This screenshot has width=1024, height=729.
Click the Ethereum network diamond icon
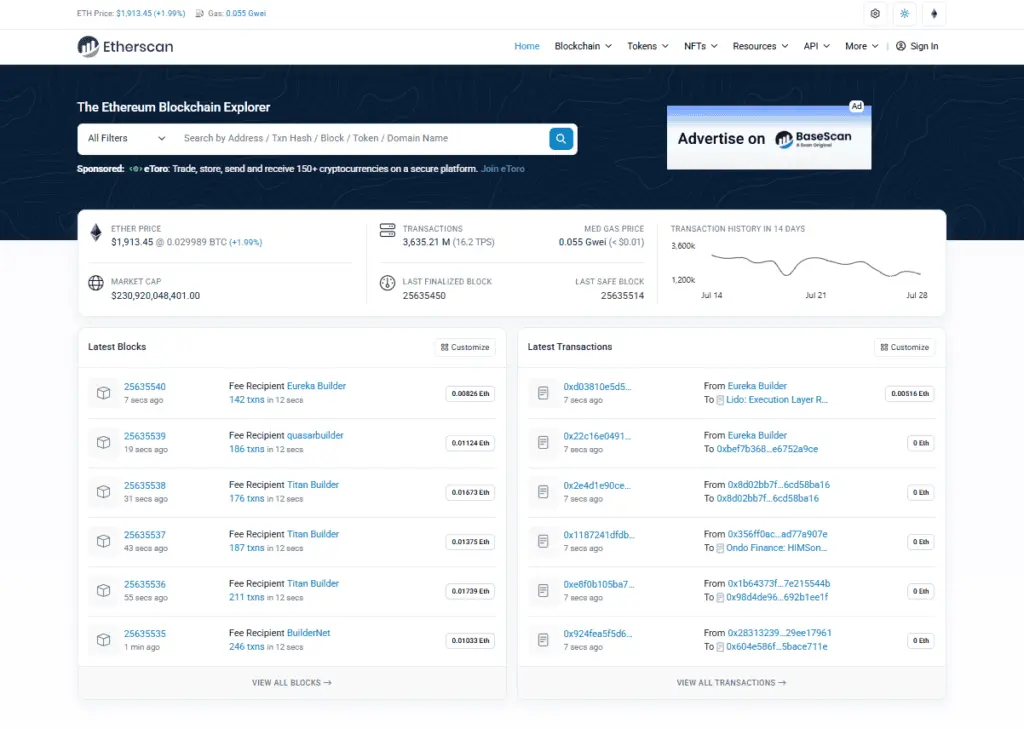click(934, 14)
